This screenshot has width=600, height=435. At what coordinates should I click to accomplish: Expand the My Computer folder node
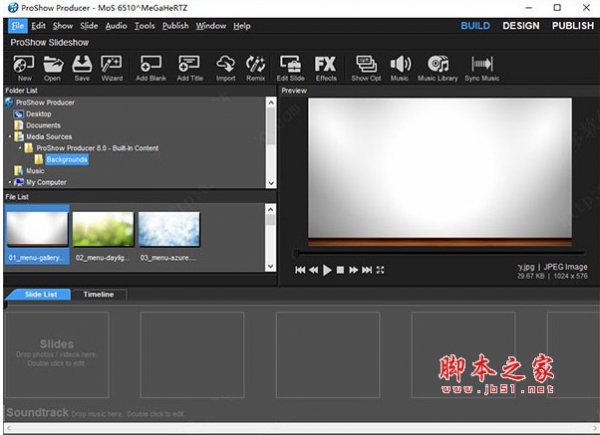[10, 182]
